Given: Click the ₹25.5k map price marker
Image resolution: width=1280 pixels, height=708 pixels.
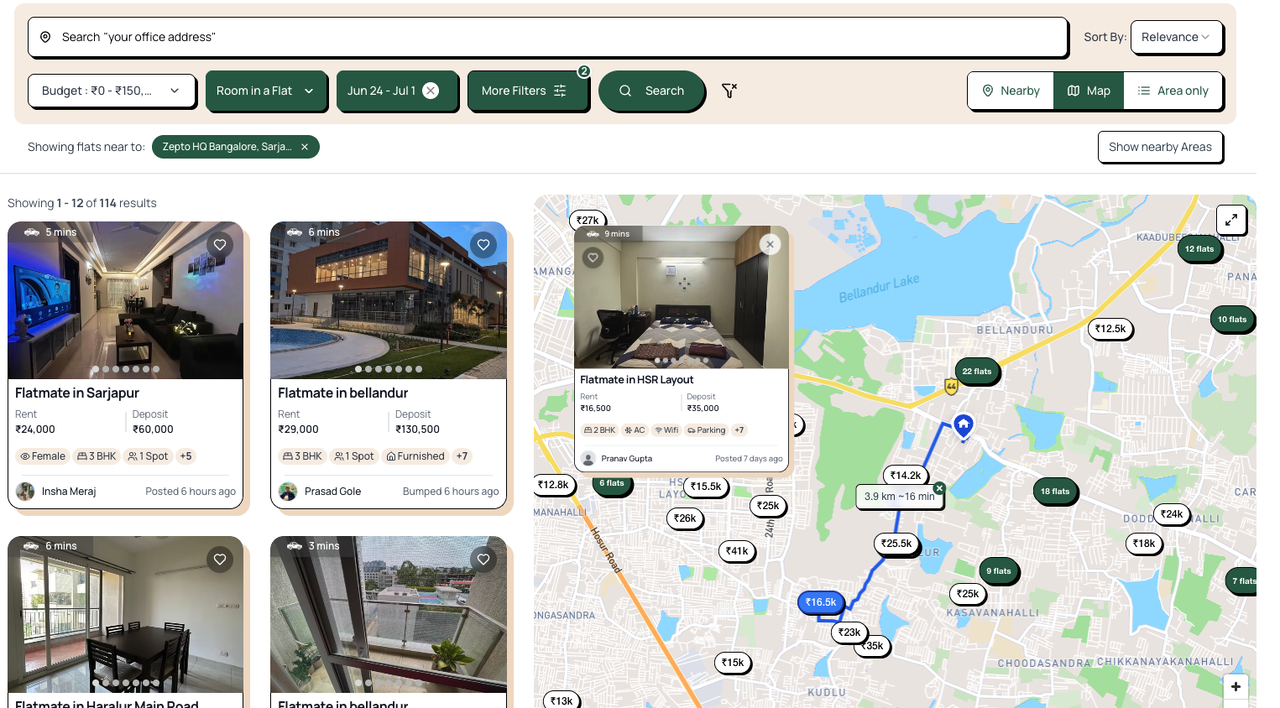Looking at the screenshot, I should click(x=896, y=544).
